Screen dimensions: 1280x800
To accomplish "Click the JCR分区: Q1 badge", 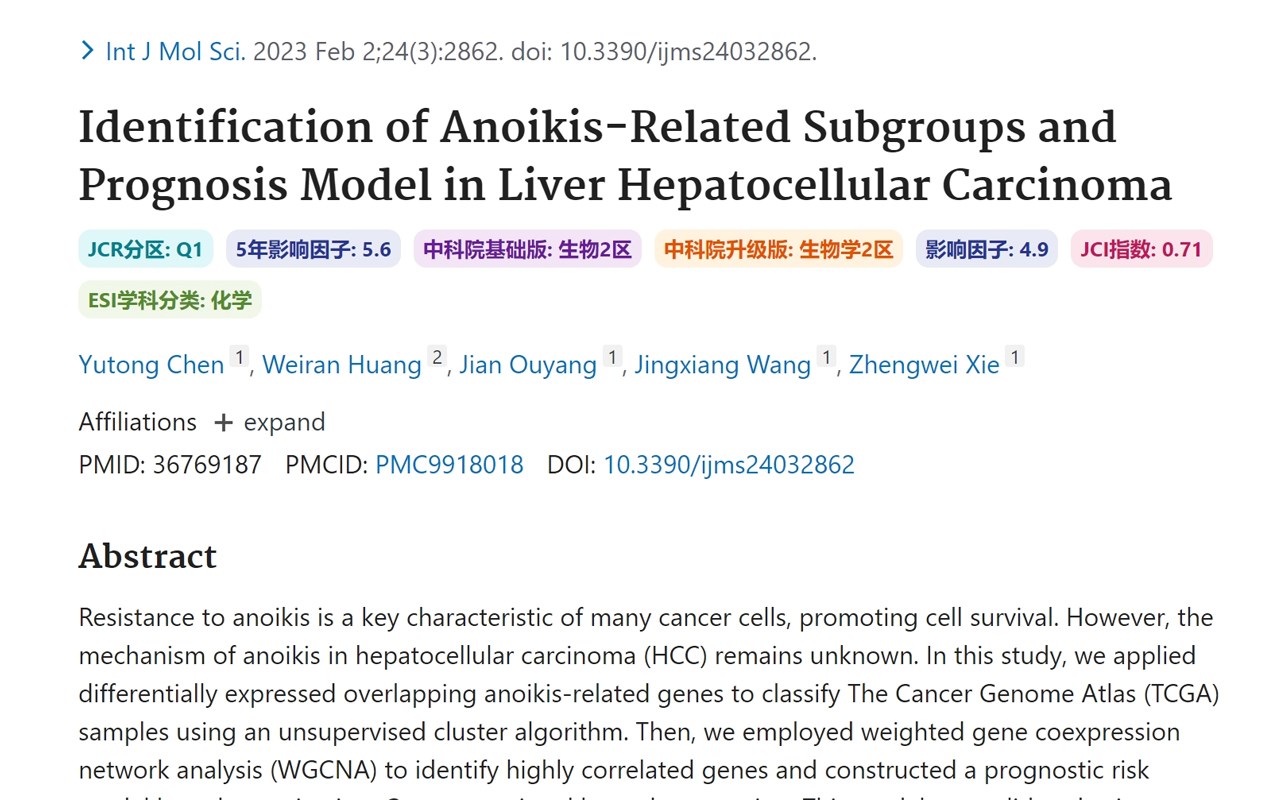I will click(x=145, y=249).
